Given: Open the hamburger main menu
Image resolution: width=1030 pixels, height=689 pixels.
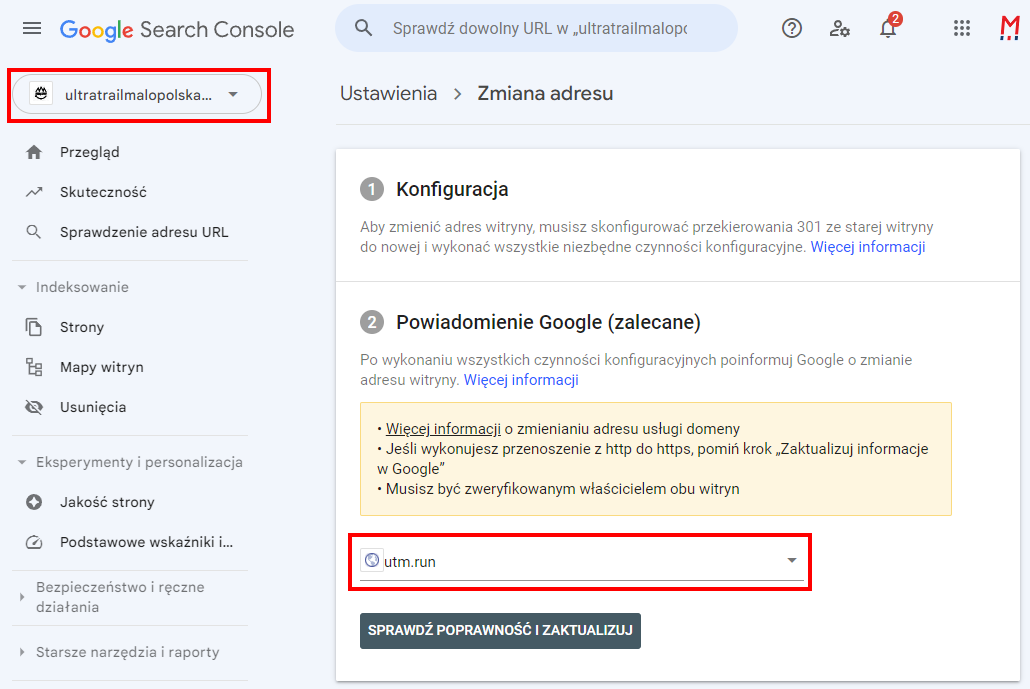Looking at the screenshot, I should (32, 29).
